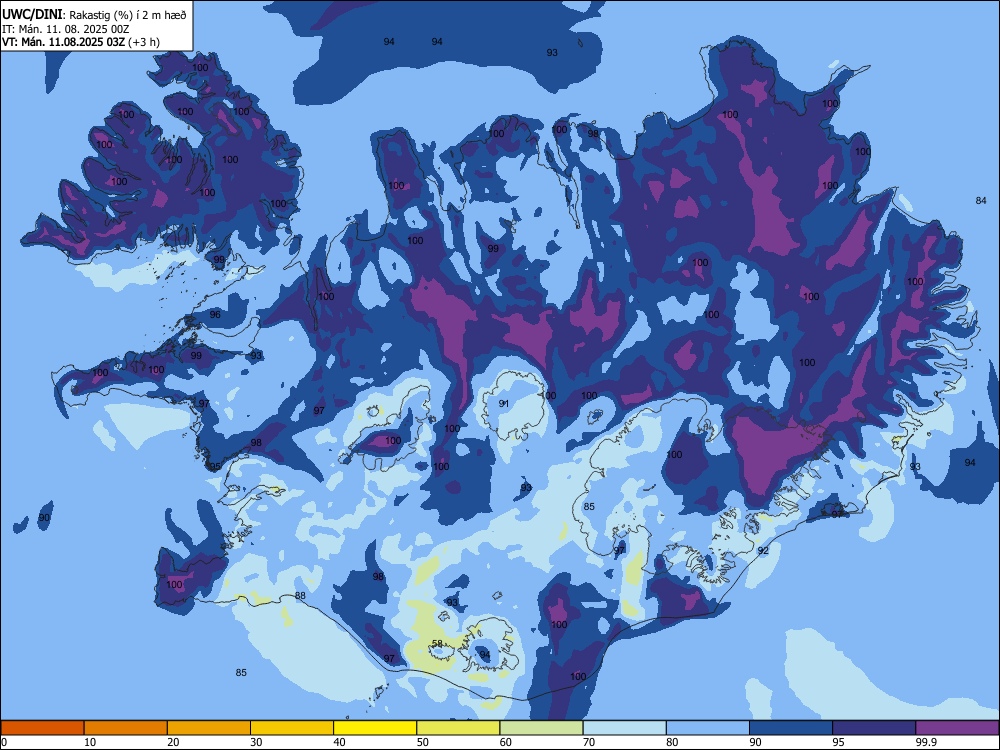Screen dimensions: 1000x750
Task: Select the pale yellow 50–60 legend swatch
Action: pyautogui.click(x=459, y=728)
